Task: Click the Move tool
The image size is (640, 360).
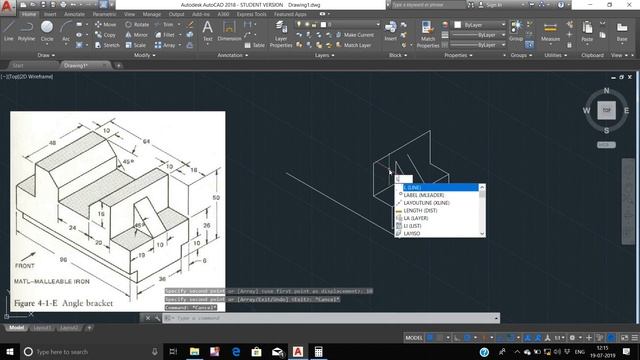Action: [x=105, y=24]
